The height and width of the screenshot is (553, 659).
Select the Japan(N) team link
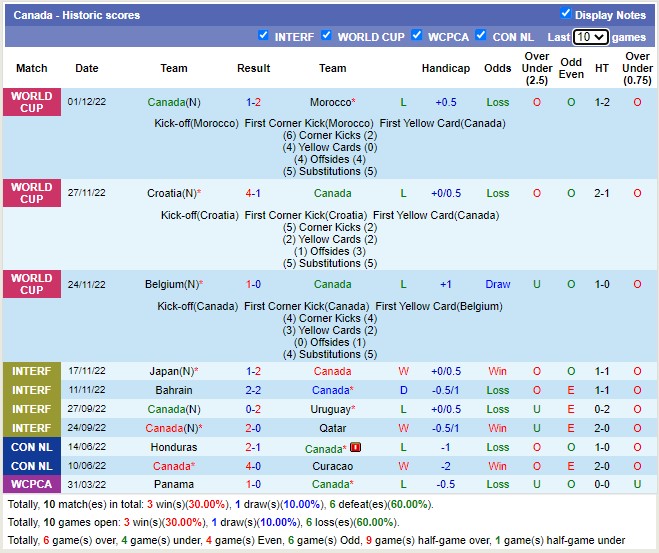[x=171, y=372]
